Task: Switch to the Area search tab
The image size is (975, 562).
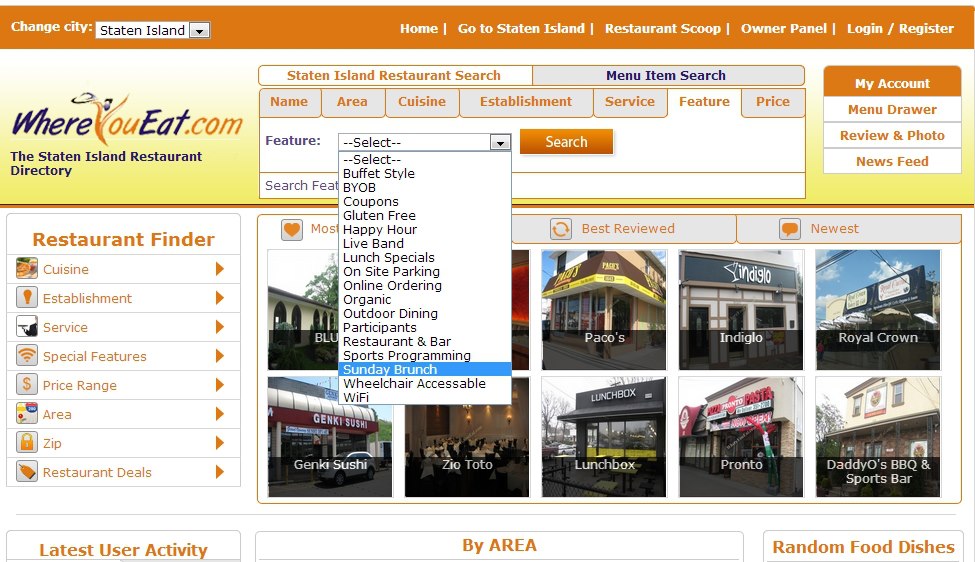Action: (352, 102)
